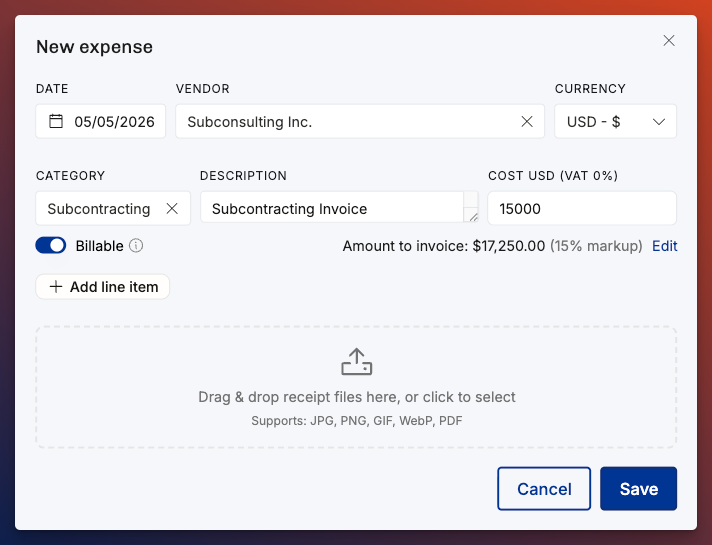Click the upload receipt icon

(x=356, y=362)
